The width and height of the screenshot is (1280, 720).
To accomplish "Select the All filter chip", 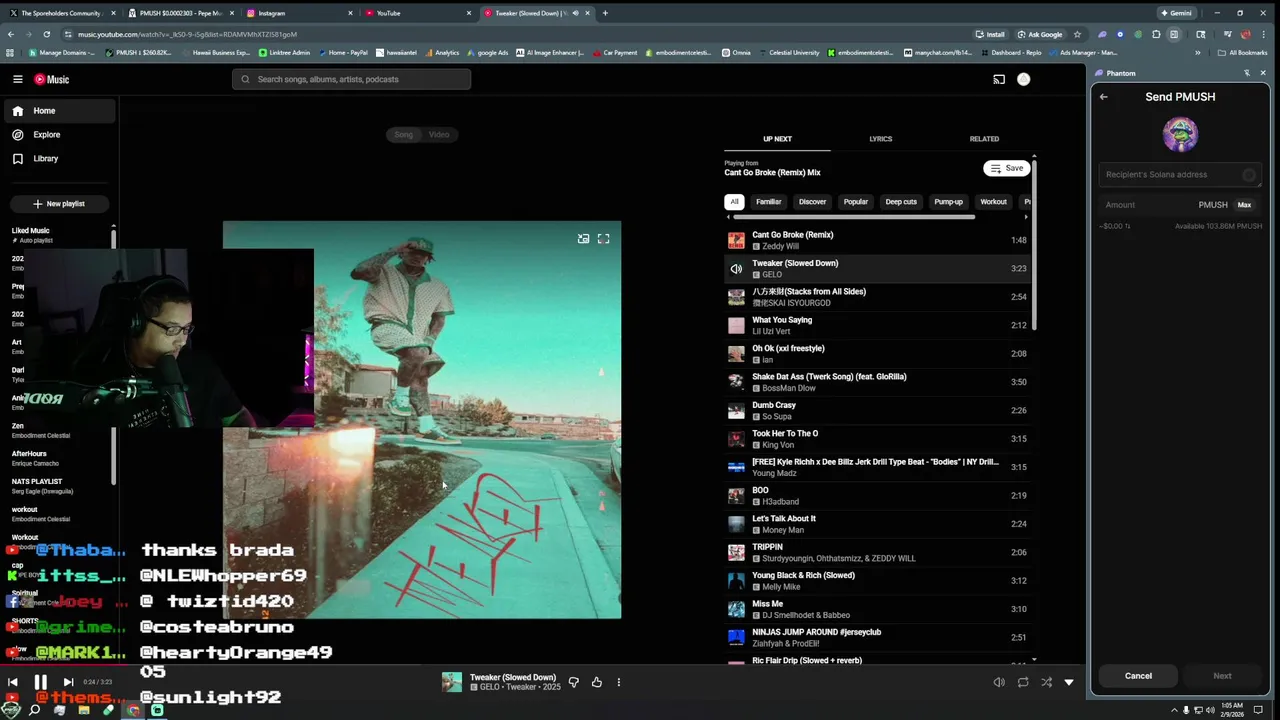I will [734, 202].
